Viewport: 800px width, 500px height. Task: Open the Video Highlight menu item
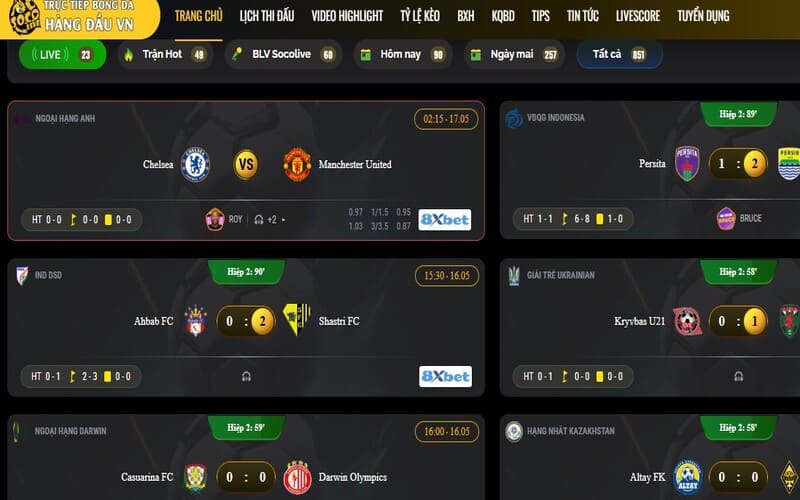pyautogui.click(x=347, y=16)
